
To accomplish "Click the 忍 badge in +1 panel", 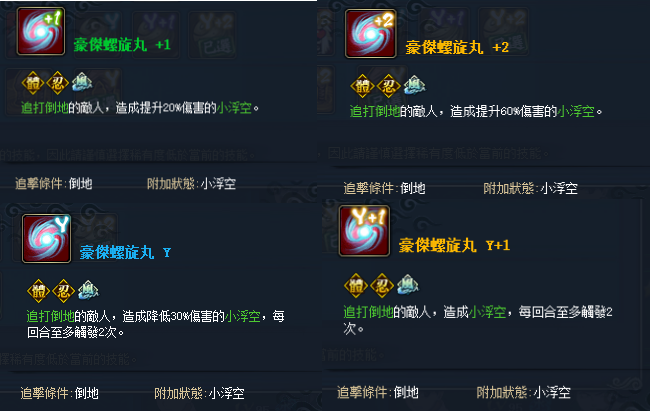I will (x=58, y=83).
